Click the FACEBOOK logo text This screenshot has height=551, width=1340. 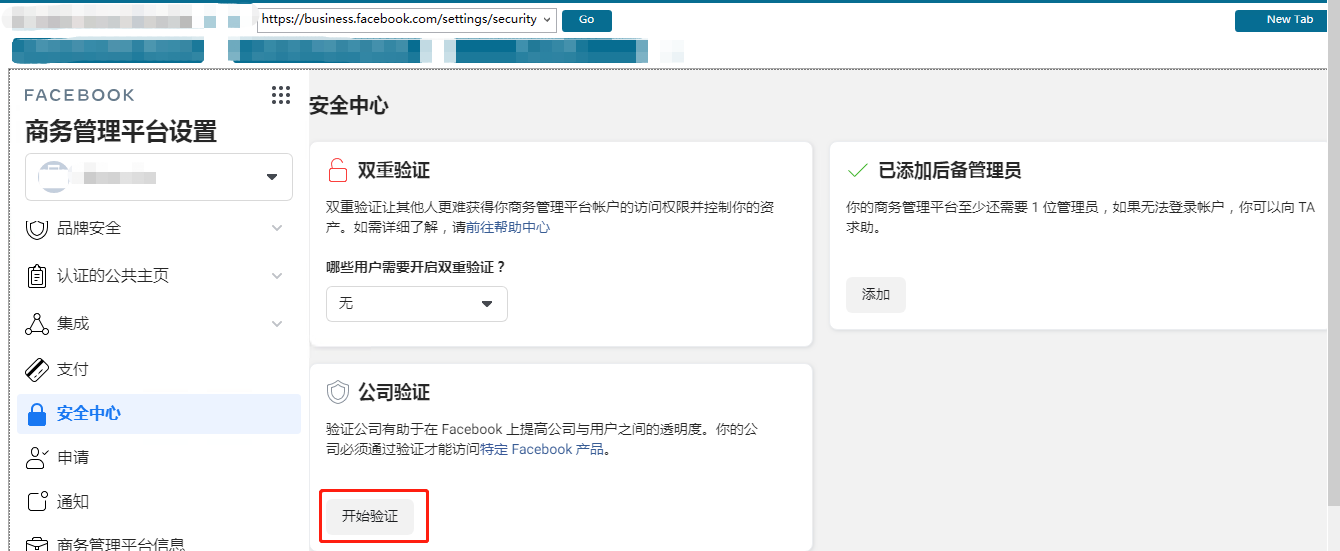tap(79, 95)
